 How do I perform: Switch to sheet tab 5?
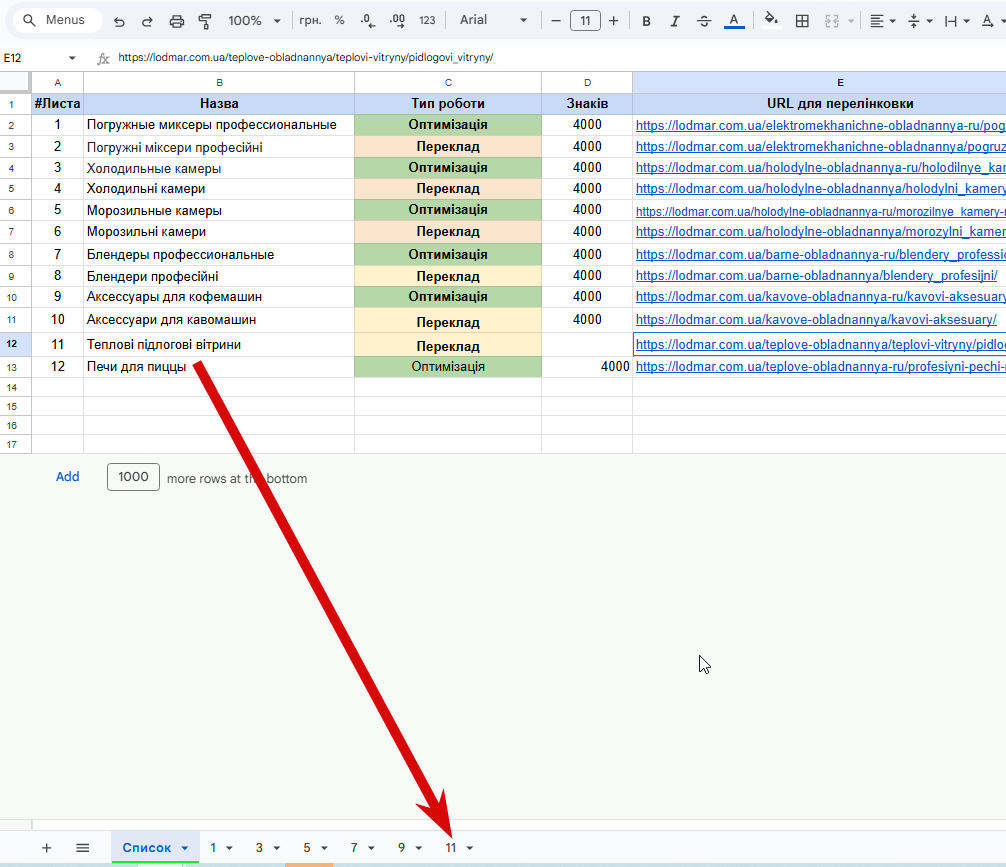click(x=307, y=848)
